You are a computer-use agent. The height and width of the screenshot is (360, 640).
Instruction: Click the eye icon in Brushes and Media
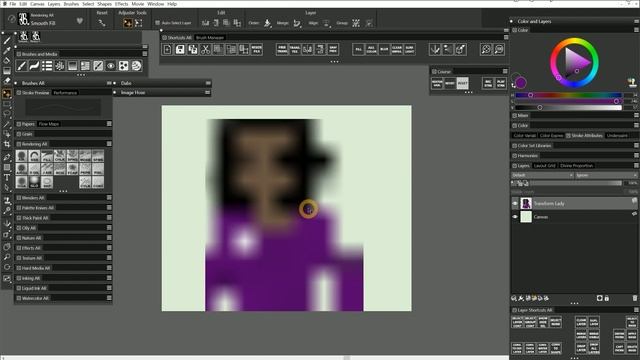click(111, 66)
